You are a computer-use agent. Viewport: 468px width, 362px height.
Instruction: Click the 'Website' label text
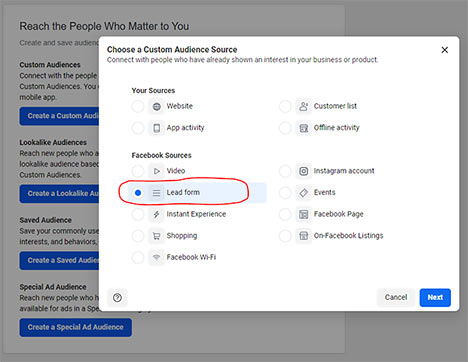180,106
